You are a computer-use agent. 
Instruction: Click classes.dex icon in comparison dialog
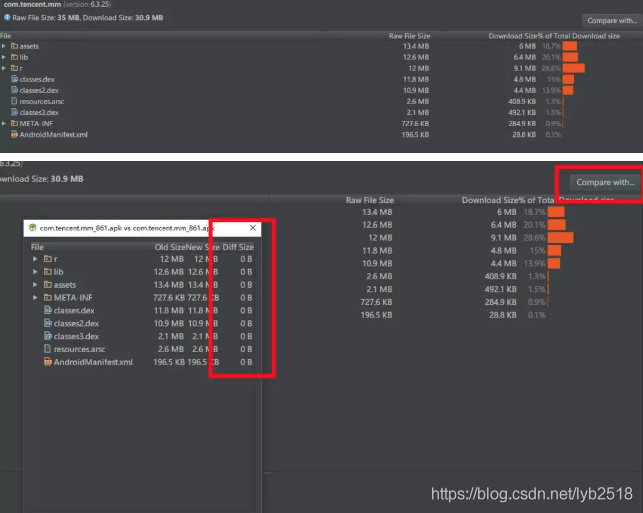click(x=48, y=310)
